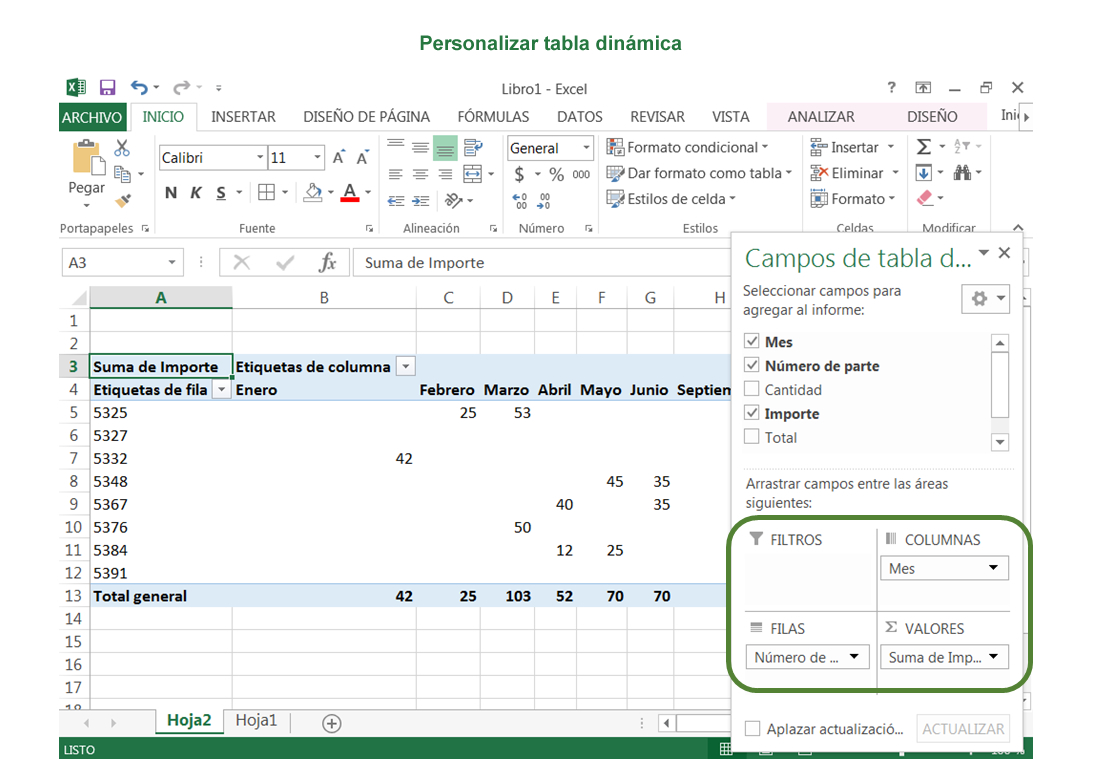
Task: Redo the last undone action
Action: click(182, 88)
